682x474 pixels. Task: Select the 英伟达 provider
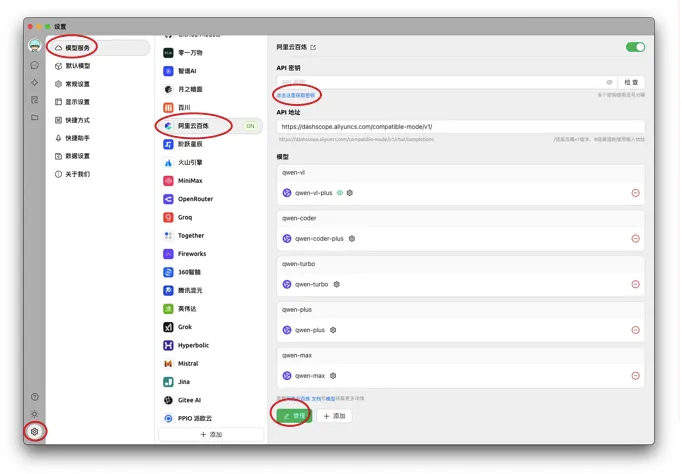pyautogui.click(x=211, y=308)
